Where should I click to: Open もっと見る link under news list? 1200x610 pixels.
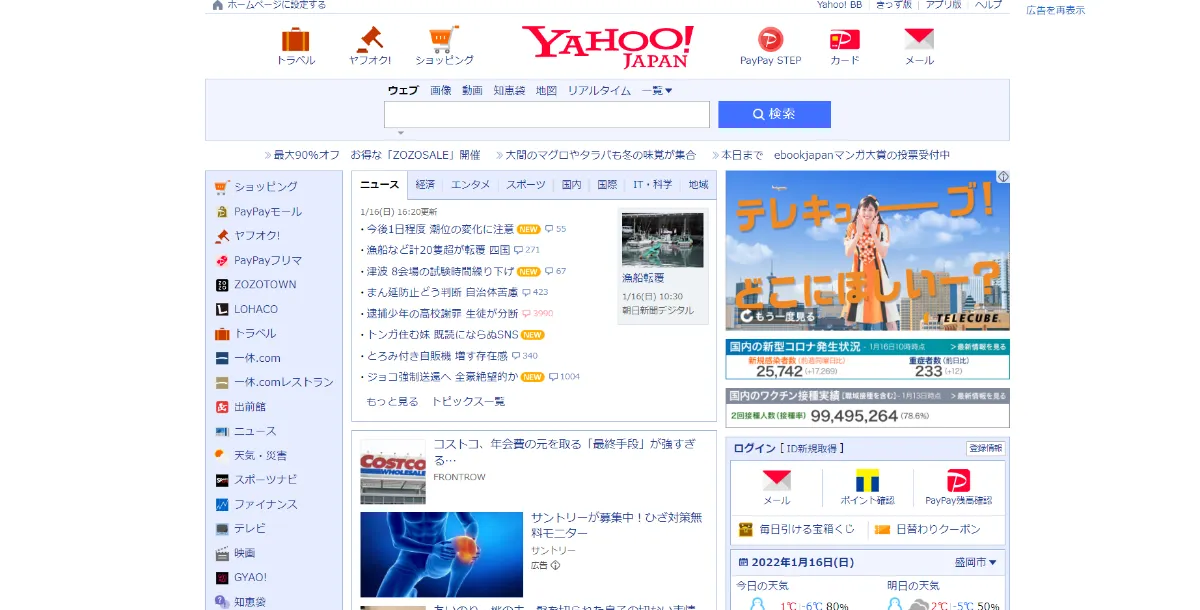pyautogui.click(x=392, y=401)
